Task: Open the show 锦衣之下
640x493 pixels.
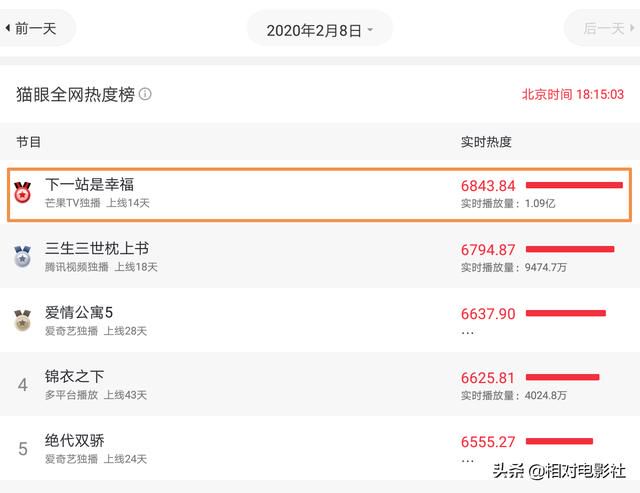Action: point(74,376)
